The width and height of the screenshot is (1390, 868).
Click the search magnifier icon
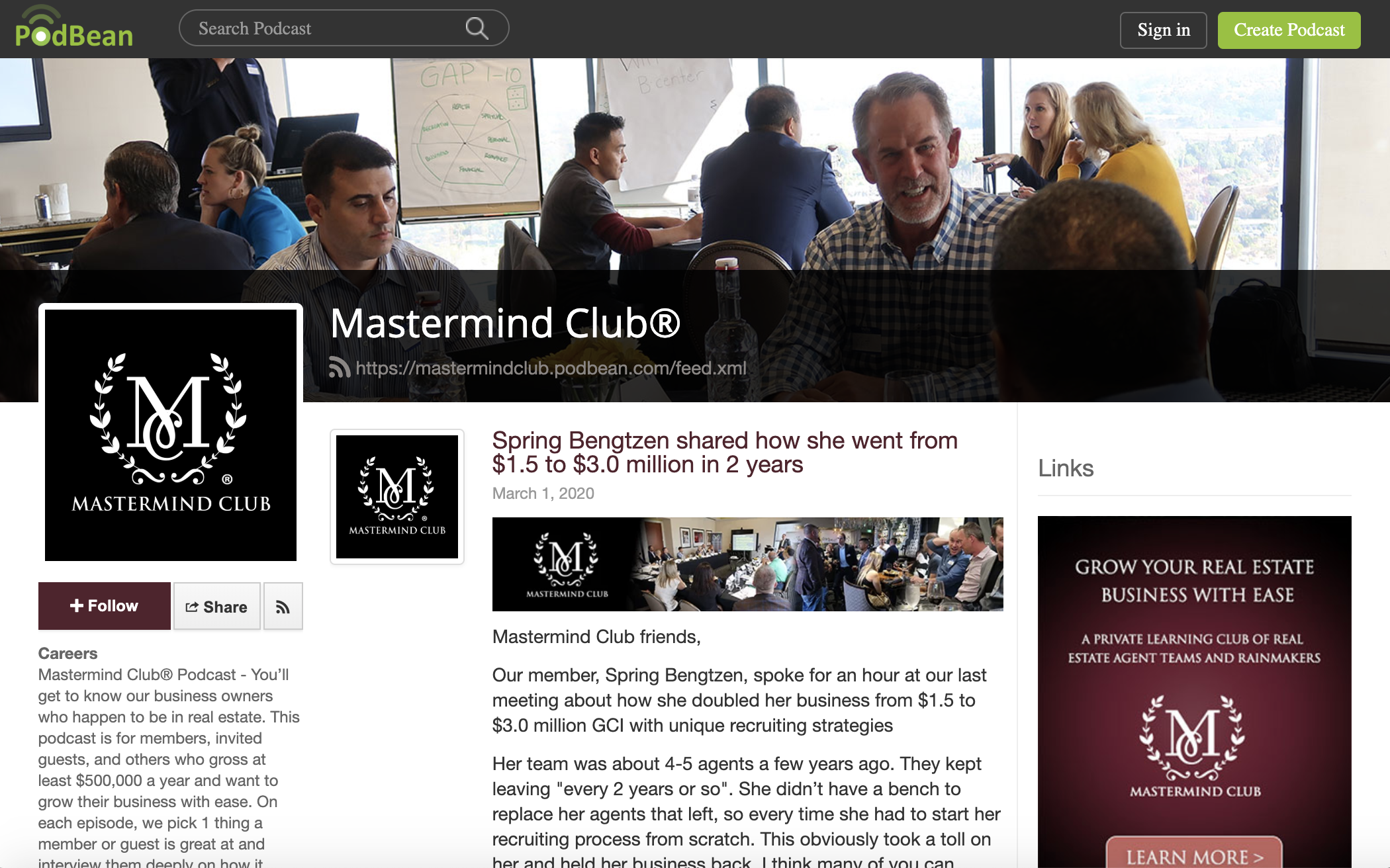(477, 28)
